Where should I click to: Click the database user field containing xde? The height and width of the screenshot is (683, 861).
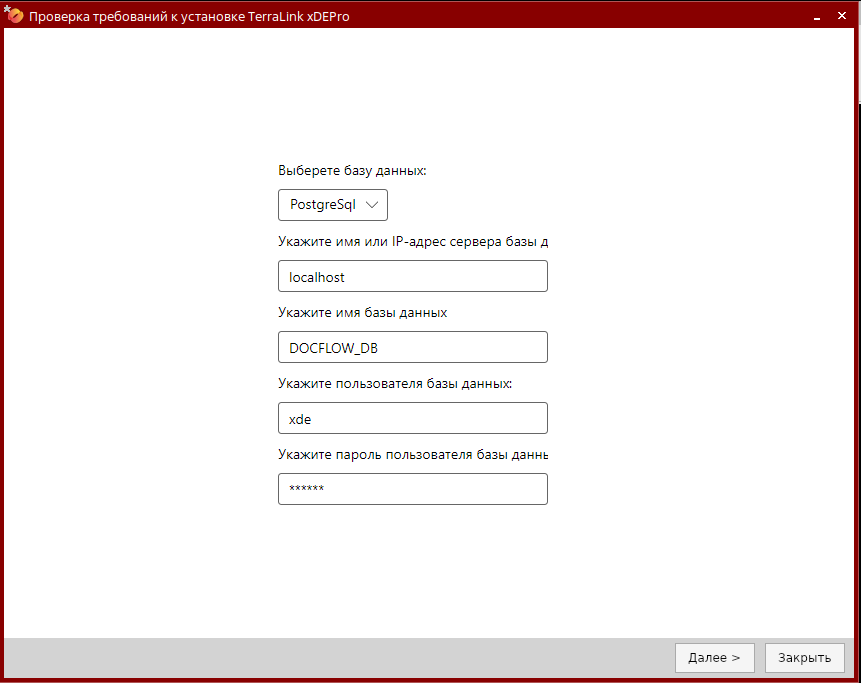413,418
